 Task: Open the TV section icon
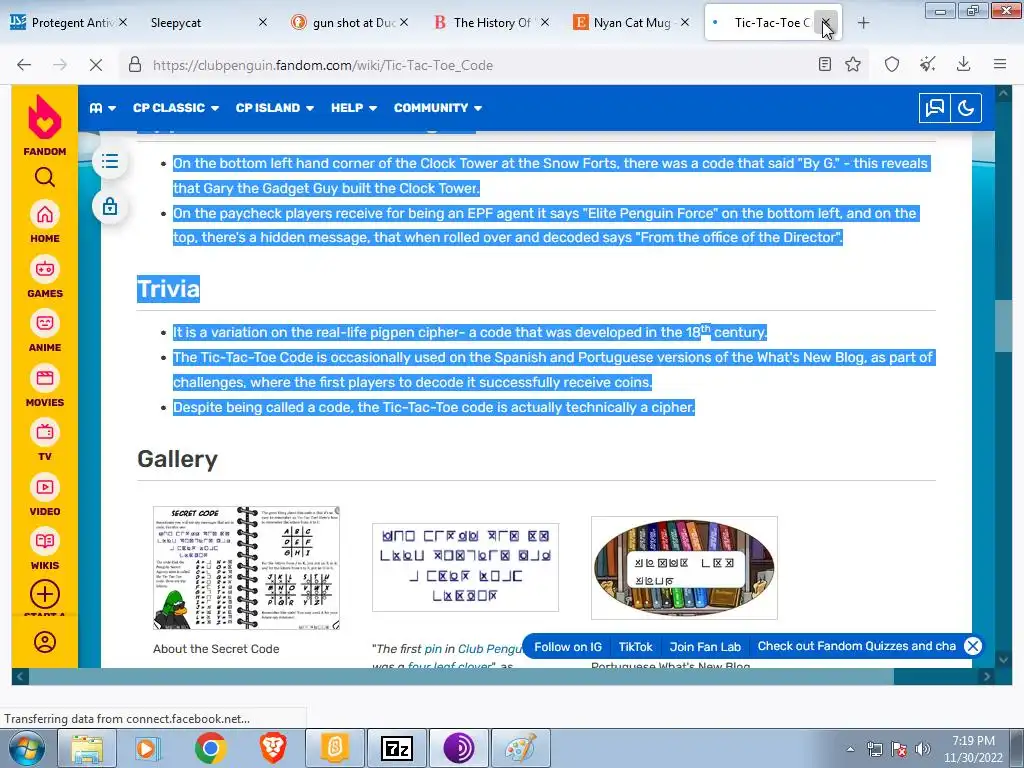tap(44, 440)
